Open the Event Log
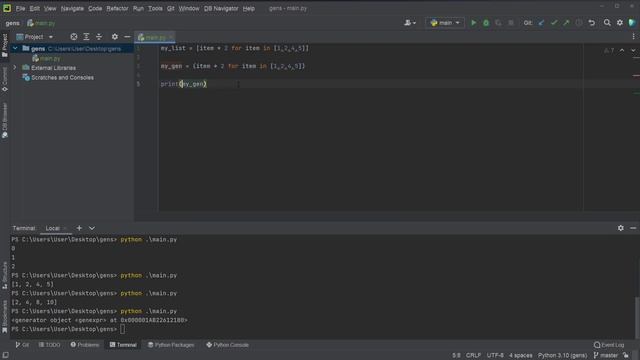The width and height of the screenshot is (640, 360). point(609,345)
